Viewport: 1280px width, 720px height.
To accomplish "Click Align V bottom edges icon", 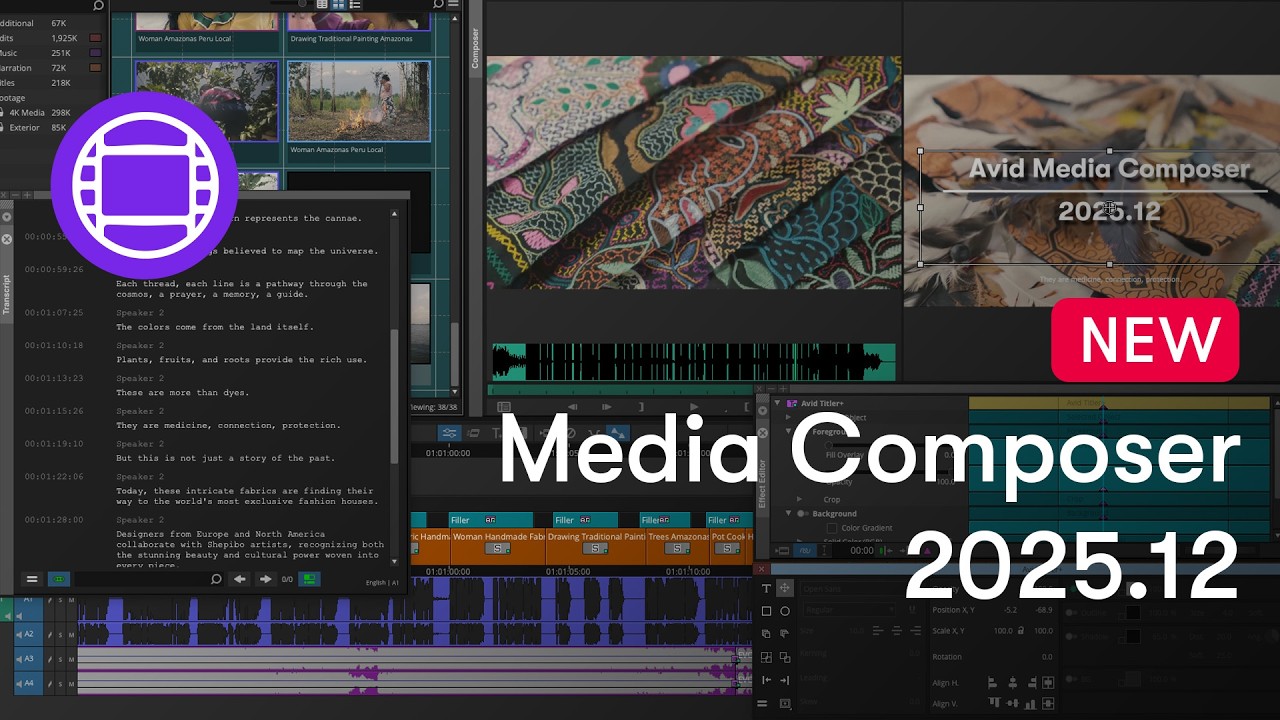I will [x=1030, y=704].
